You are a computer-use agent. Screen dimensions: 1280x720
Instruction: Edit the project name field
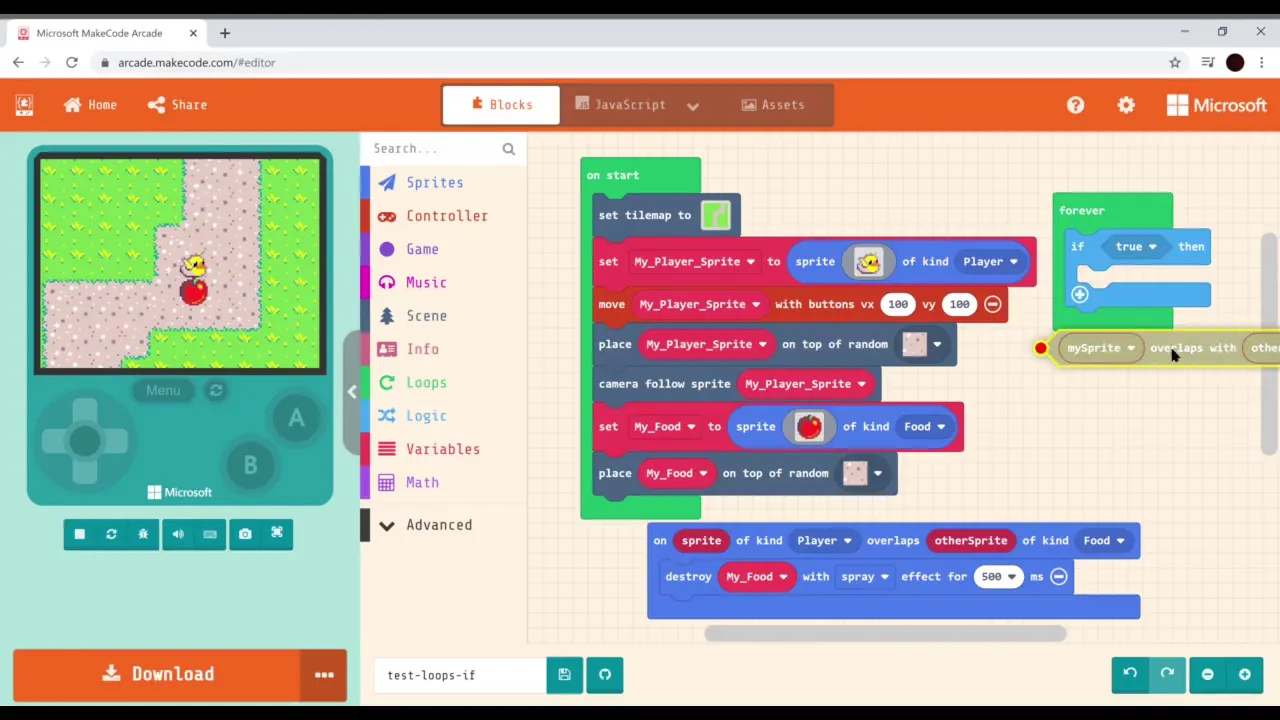pos(460,675)
